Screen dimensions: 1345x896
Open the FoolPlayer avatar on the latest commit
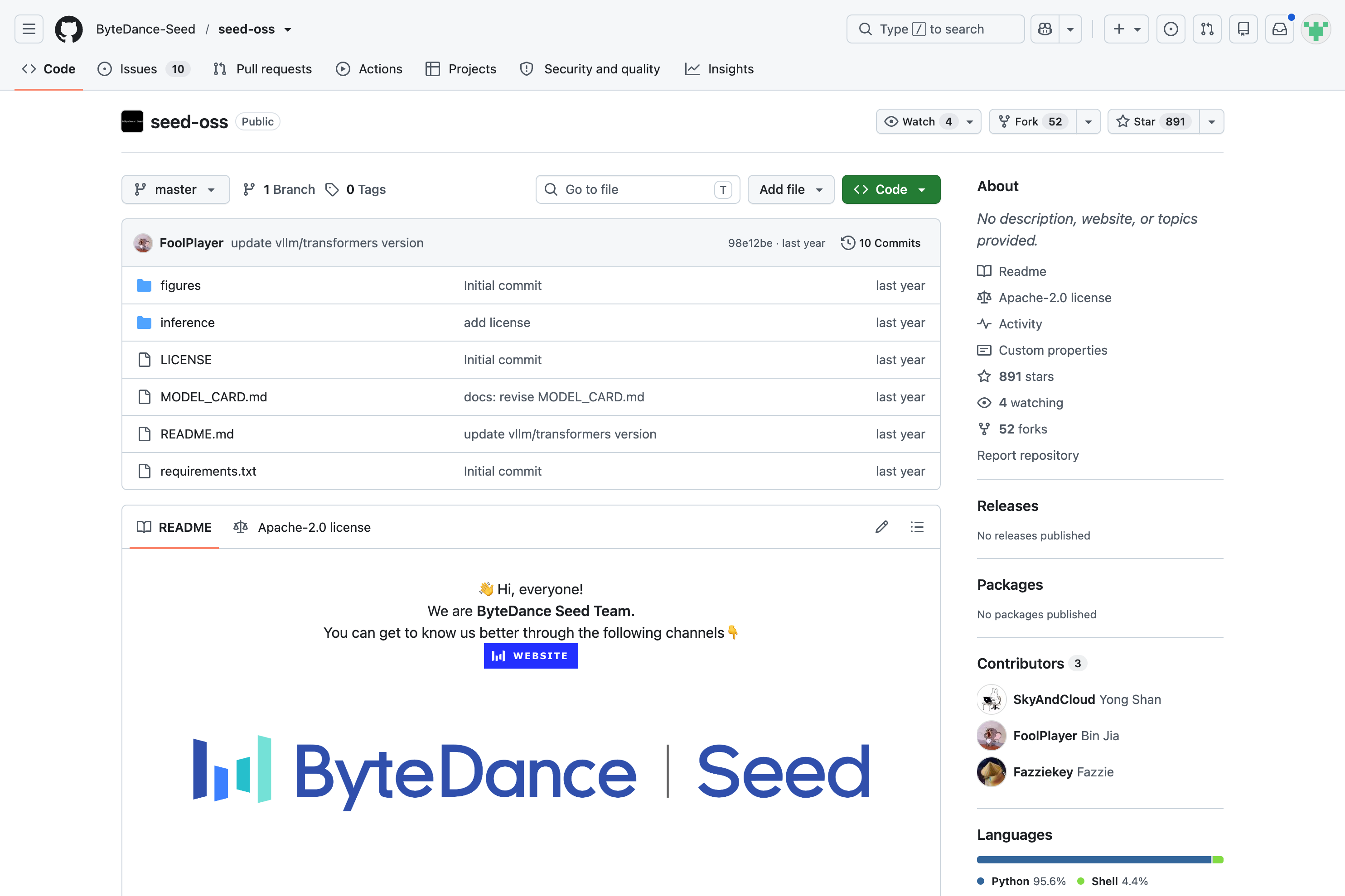click(143, 243)
